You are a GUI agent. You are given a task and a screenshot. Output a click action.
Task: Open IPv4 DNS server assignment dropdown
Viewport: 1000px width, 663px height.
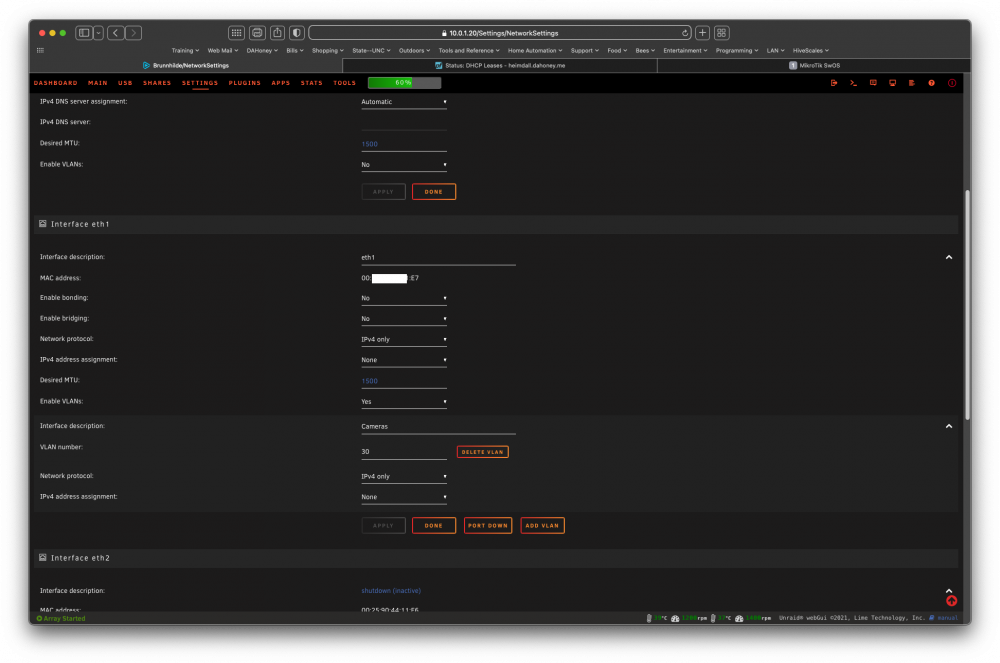[x=404, y=102]
